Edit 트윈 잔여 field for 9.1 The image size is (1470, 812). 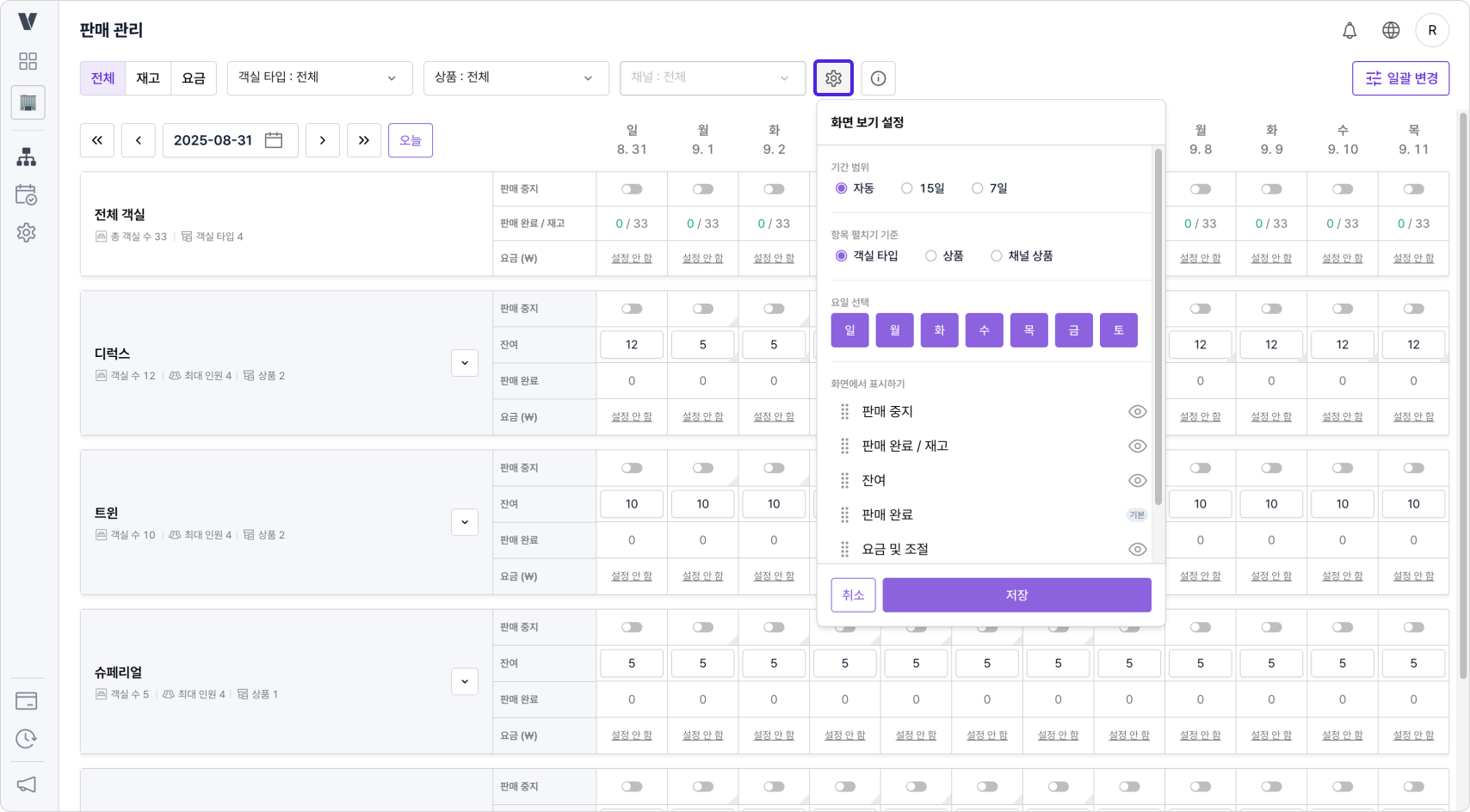pos(703,504)
